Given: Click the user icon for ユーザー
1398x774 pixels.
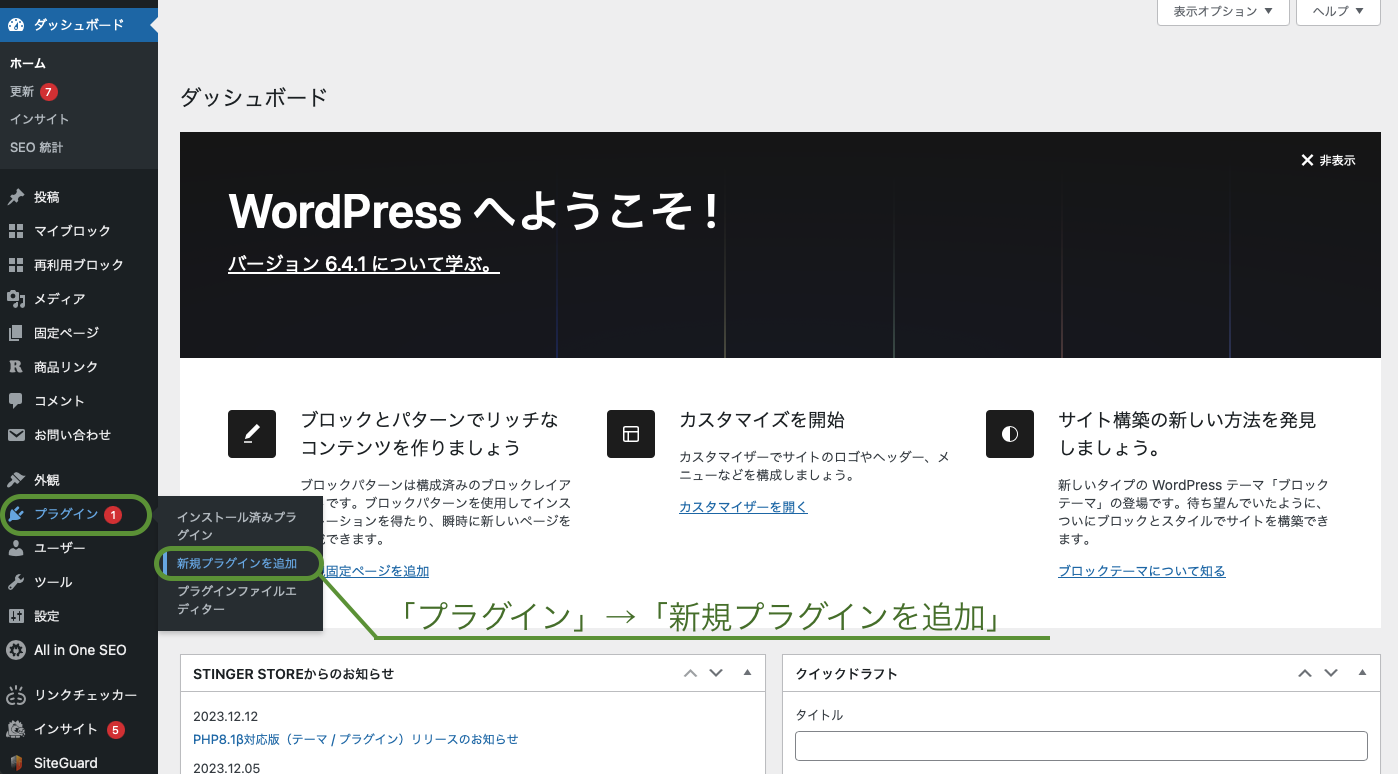Looking at the screenshot, I should coord(16,548).
